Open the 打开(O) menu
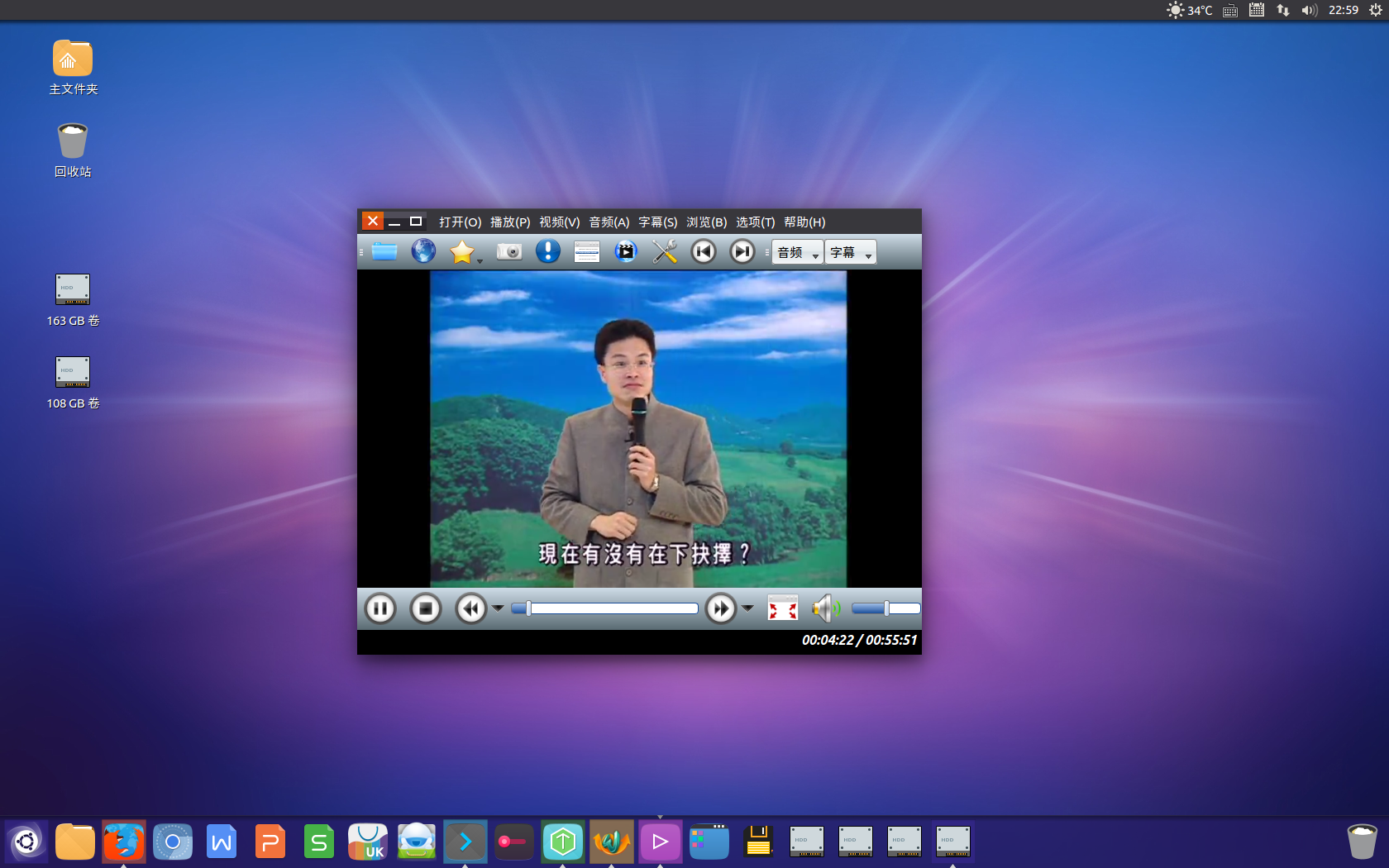The image size is (1389, 868). (x=460, y=222)
